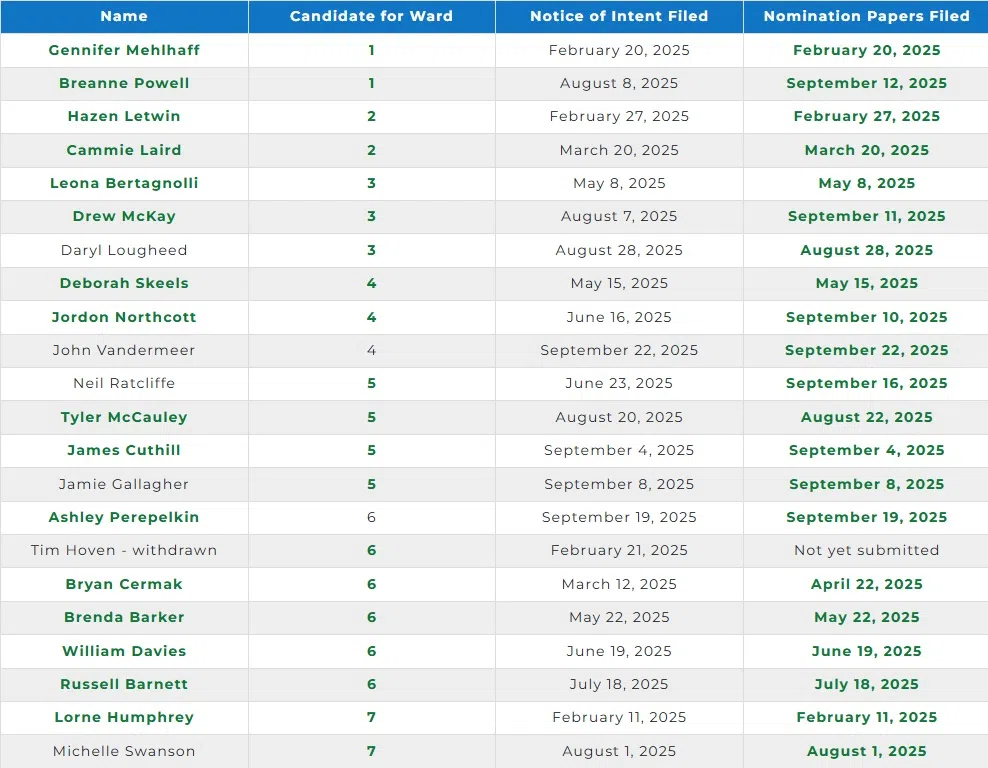The image size is (988, 768).
Task: View Bryan Cermak's April 22, 2025 nomination papers
Action: click(866, 584)
